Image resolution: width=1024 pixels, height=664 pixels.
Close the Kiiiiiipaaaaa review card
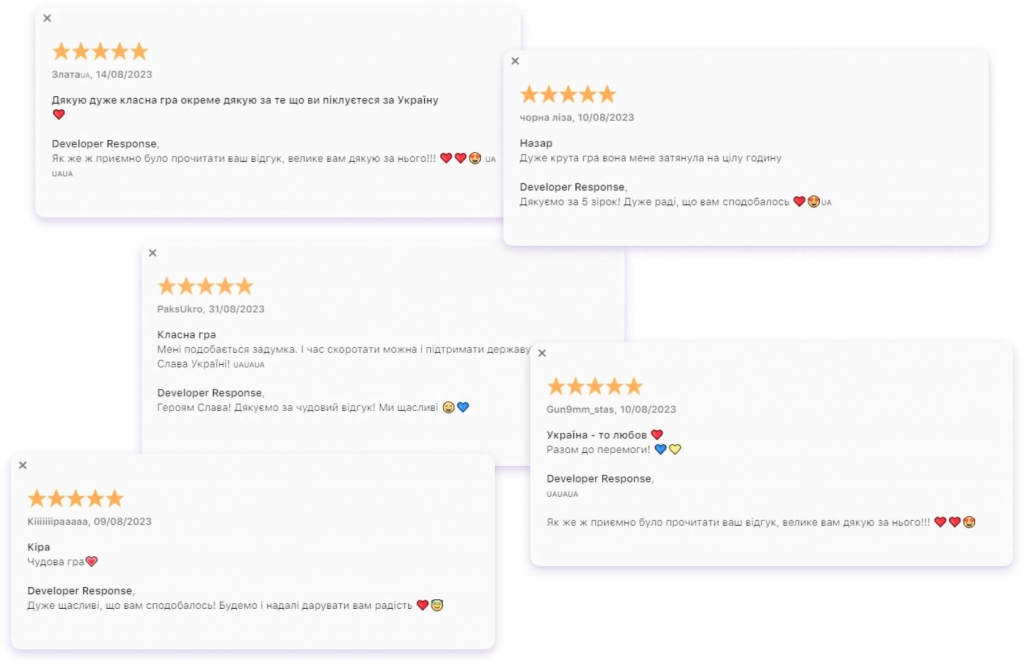[x=23, y=465]
